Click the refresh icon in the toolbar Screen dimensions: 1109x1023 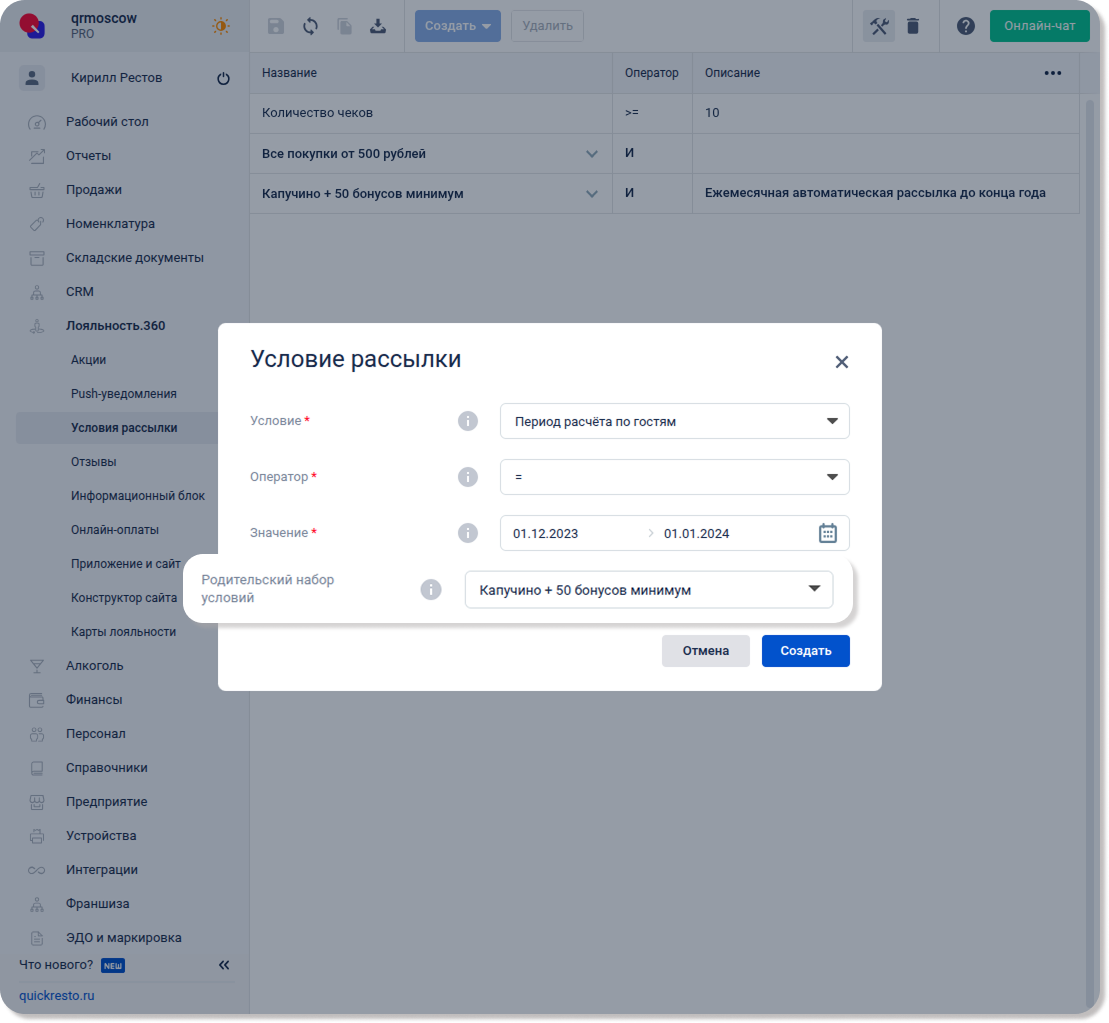310,26
